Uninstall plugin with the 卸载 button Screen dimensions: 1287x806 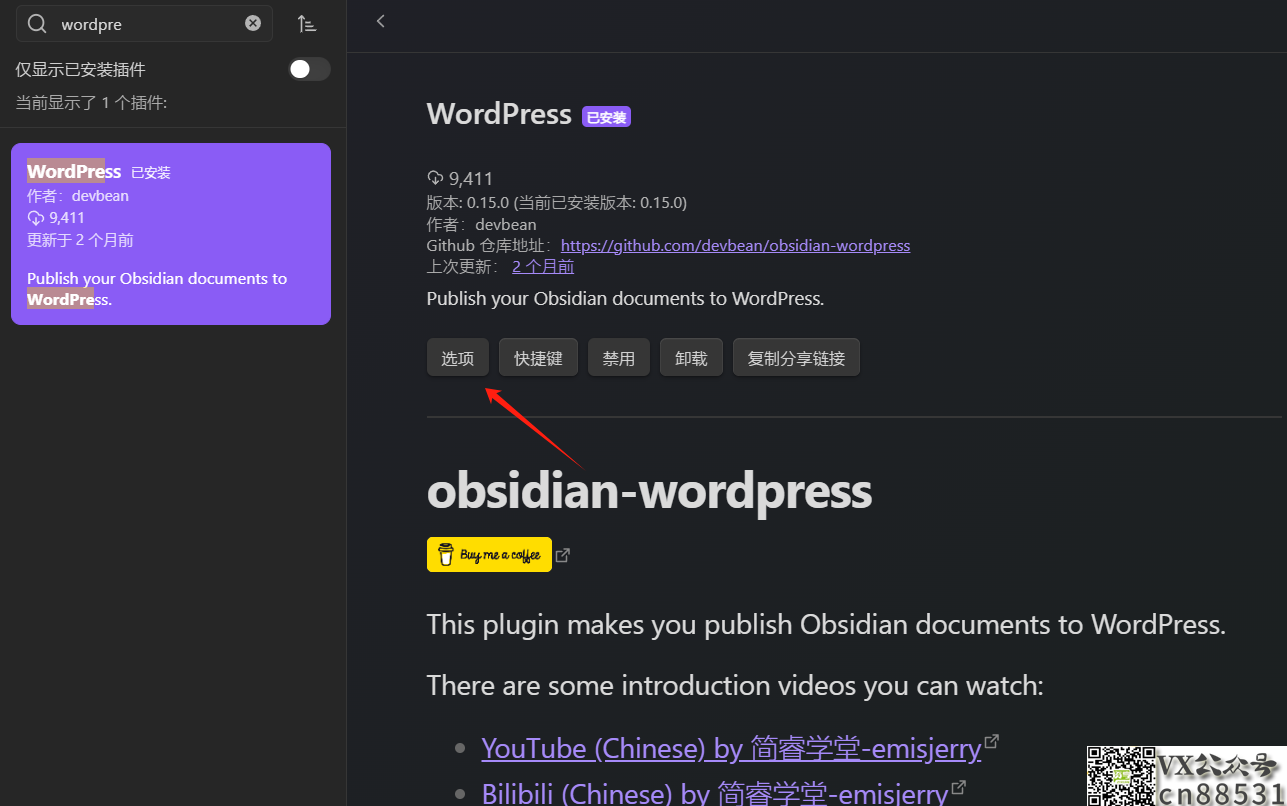[x=691, y=358]
